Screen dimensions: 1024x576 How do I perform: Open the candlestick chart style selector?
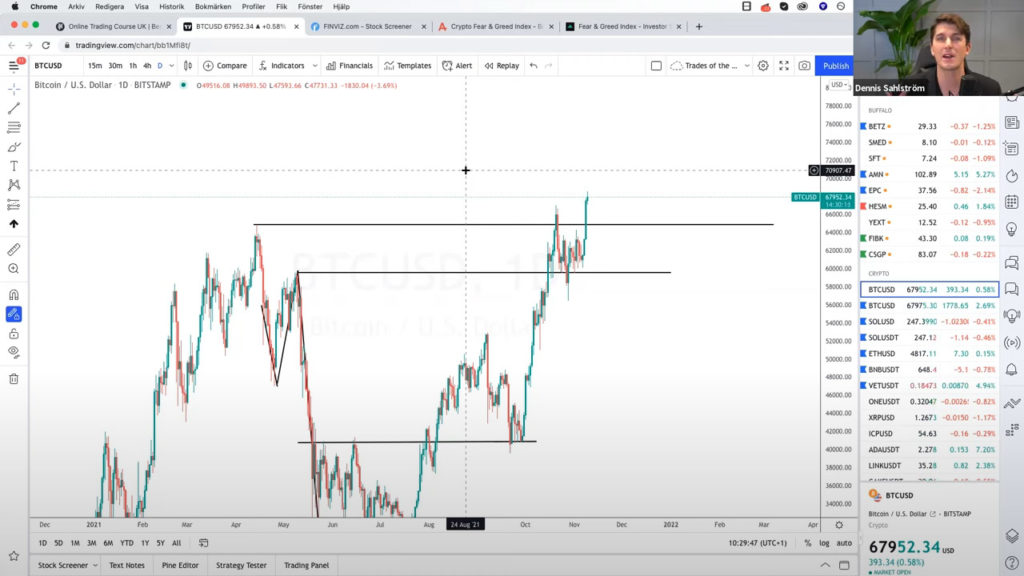point(187,65)
